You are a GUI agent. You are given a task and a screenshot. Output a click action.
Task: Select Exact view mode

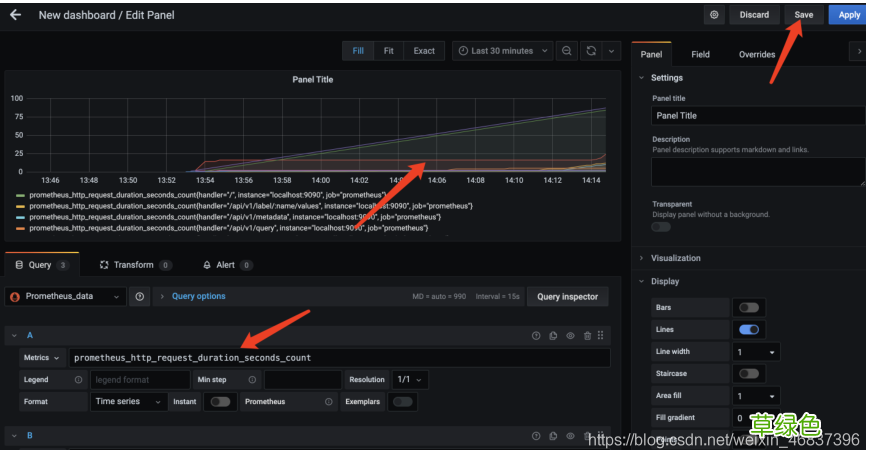click(424, 51)
